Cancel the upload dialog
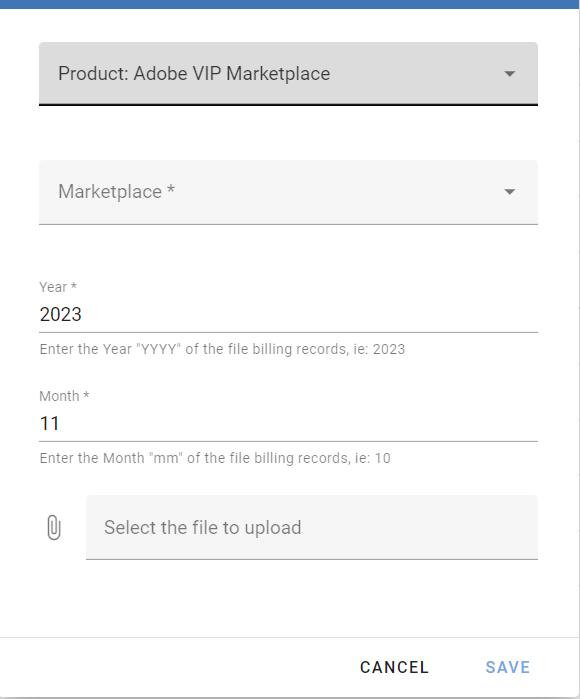The image size is (580, 699). tap(394, 667)
